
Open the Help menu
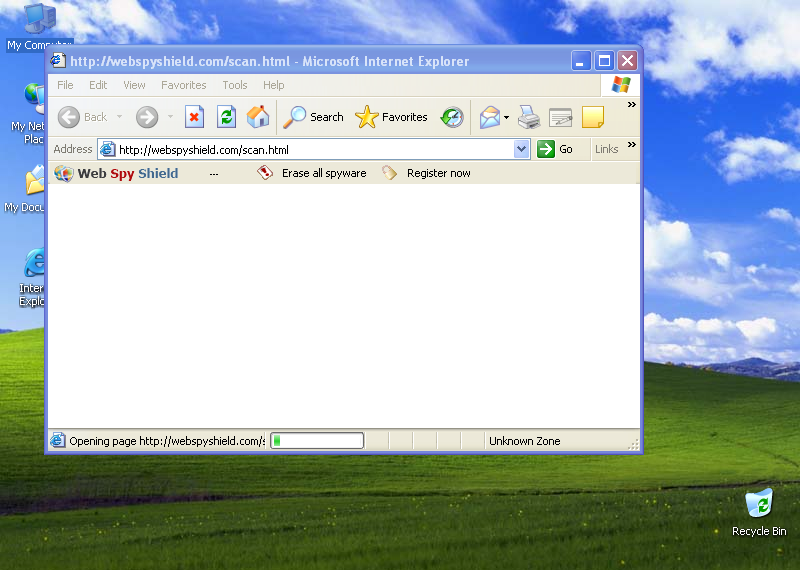click(273, 85)
